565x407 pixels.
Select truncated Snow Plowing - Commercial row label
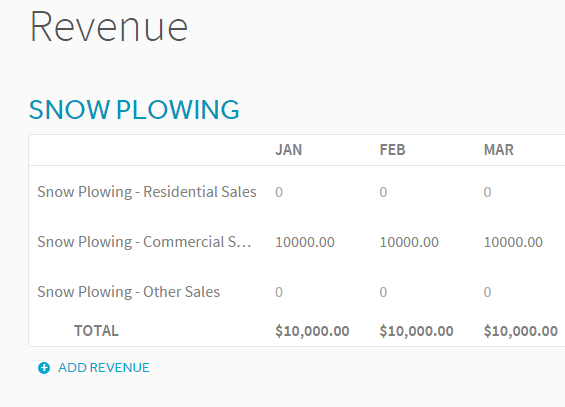[x=144, y=242]
